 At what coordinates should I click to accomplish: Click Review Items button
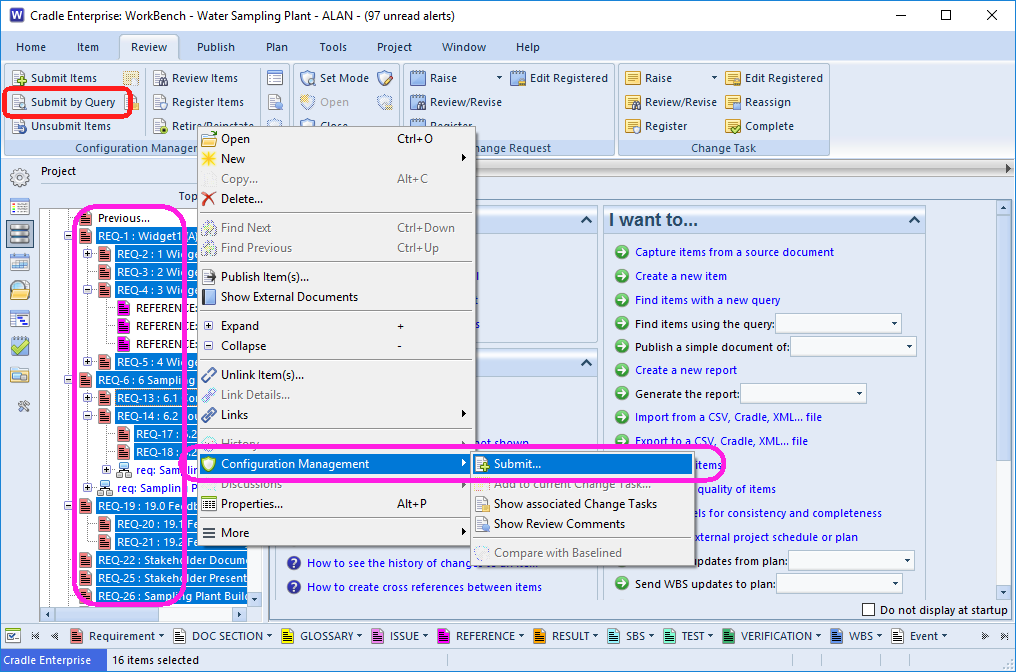coord(196,78)
